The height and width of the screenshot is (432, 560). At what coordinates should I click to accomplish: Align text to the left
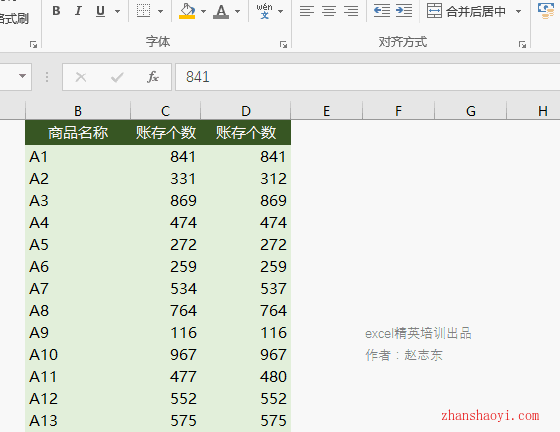306,11
